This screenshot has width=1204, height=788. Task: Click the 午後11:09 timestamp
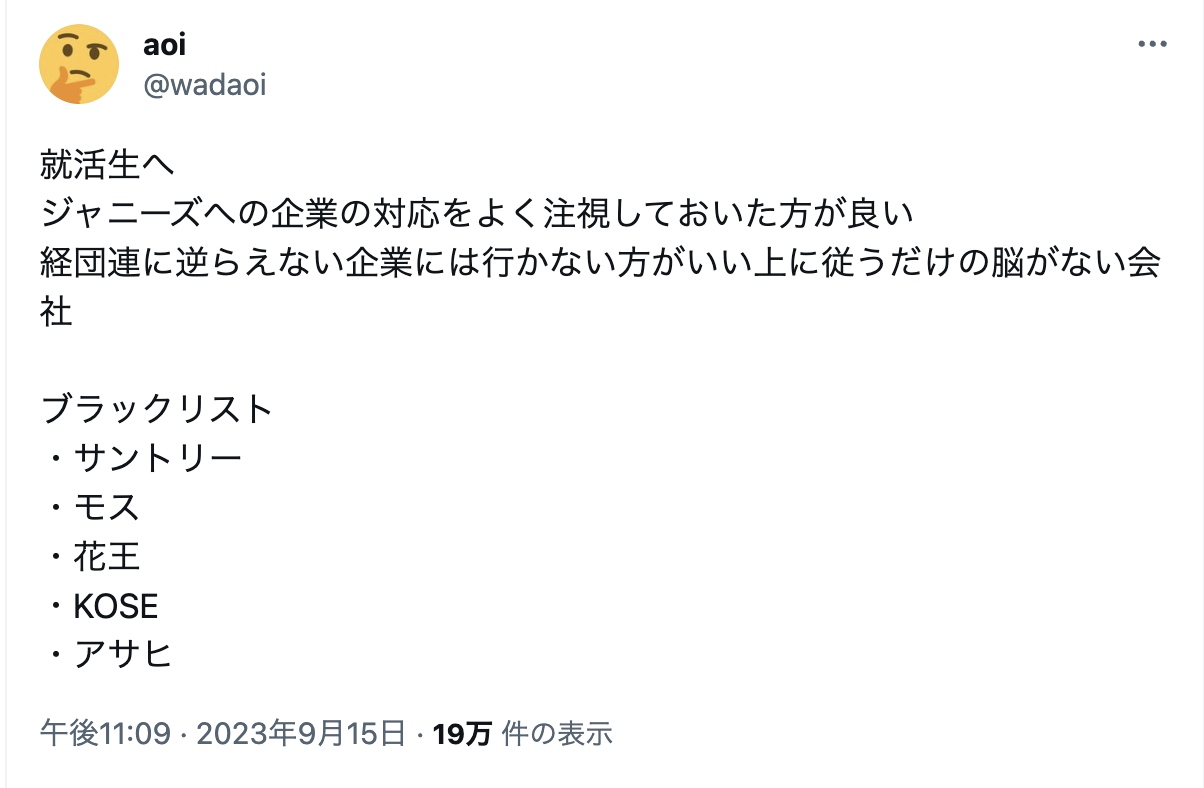[x=105, y=735]
